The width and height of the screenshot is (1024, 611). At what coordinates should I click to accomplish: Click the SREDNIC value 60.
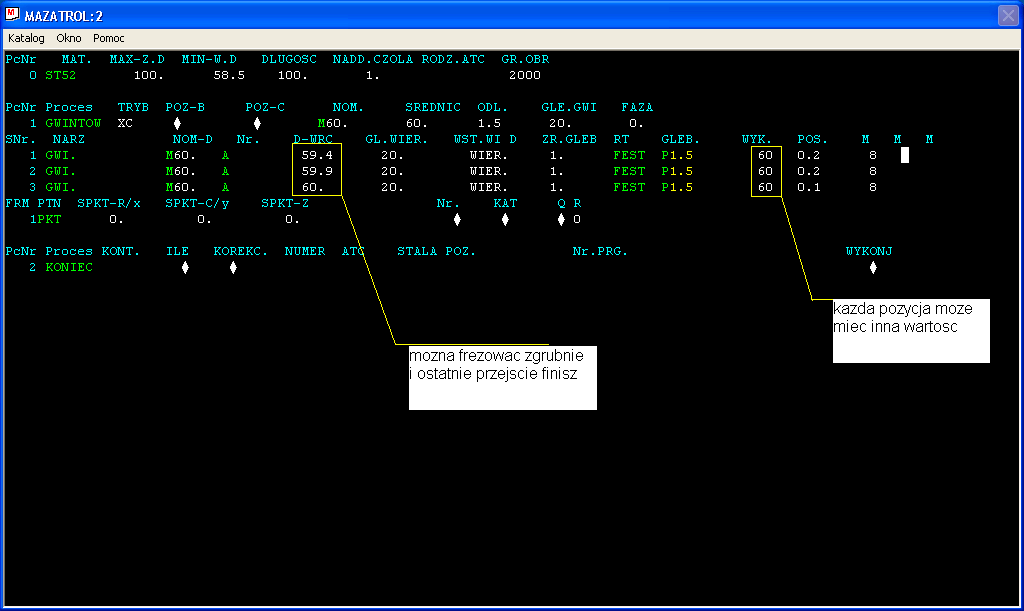417,123
